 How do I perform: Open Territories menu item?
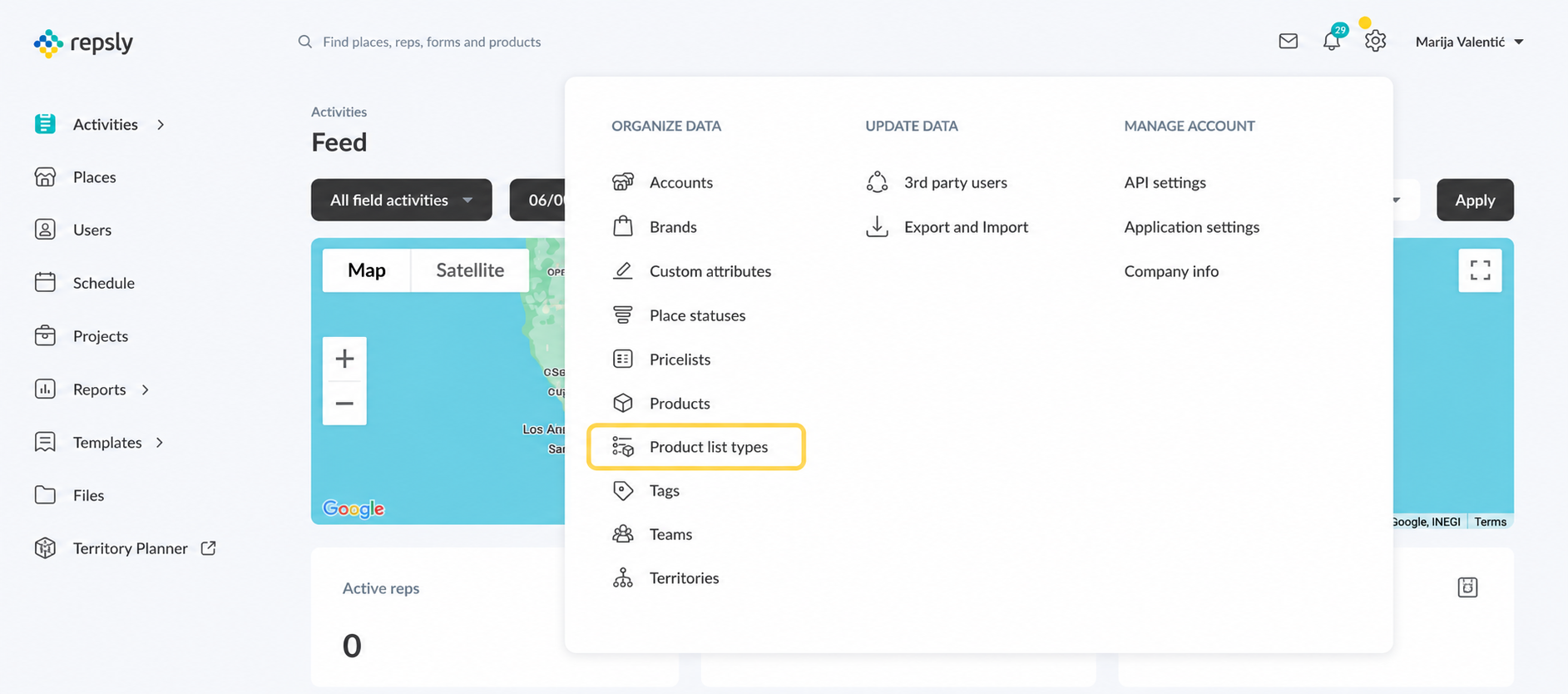click(684, 578)
